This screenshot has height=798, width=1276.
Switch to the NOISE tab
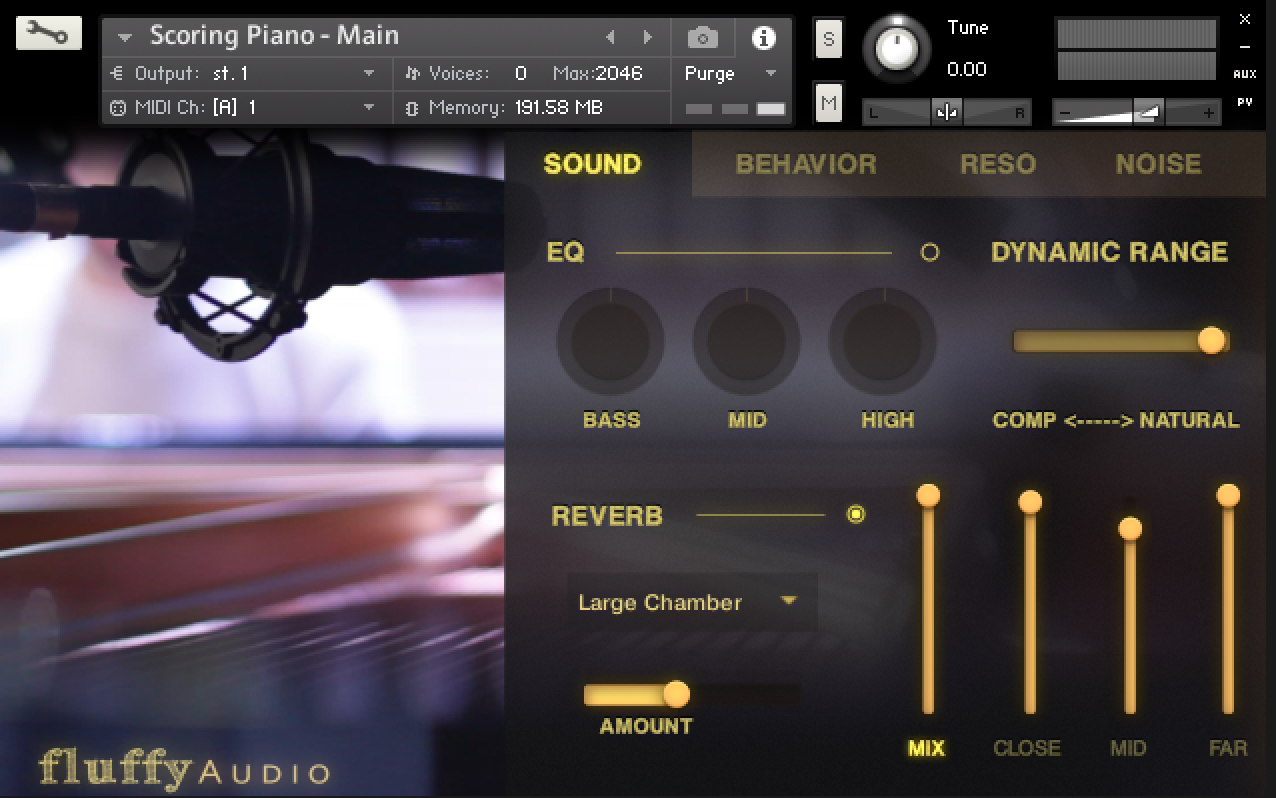click(1158, 164)
